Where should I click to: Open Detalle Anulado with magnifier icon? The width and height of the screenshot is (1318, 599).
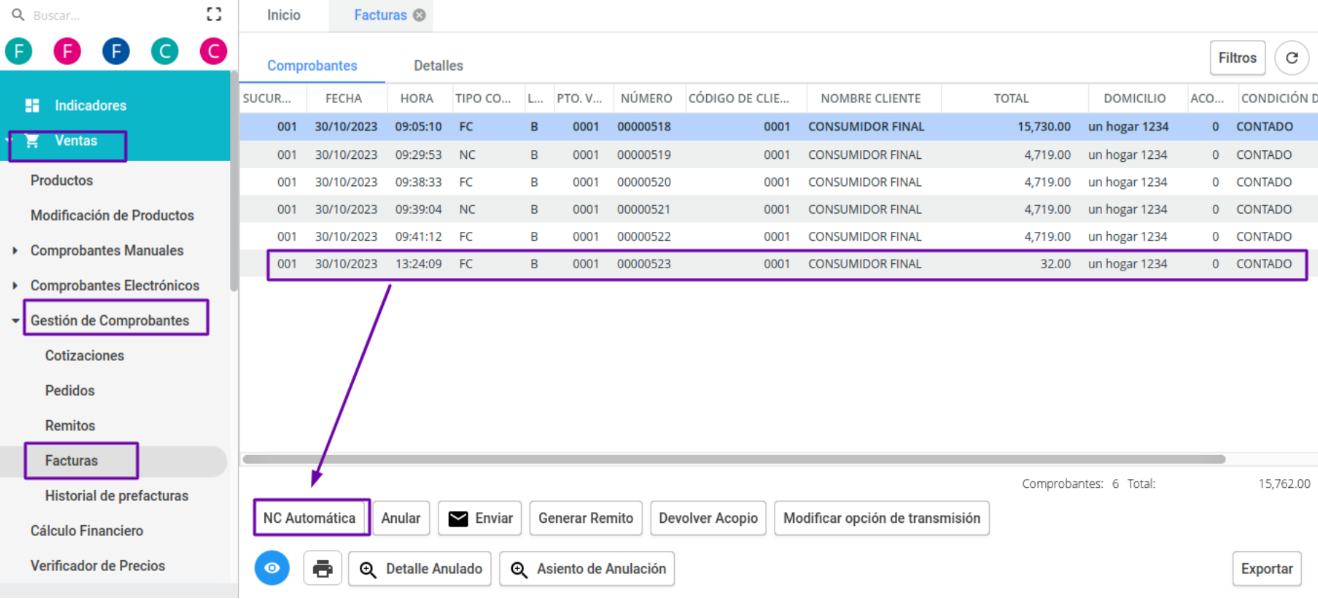click(x=420, y=568)
